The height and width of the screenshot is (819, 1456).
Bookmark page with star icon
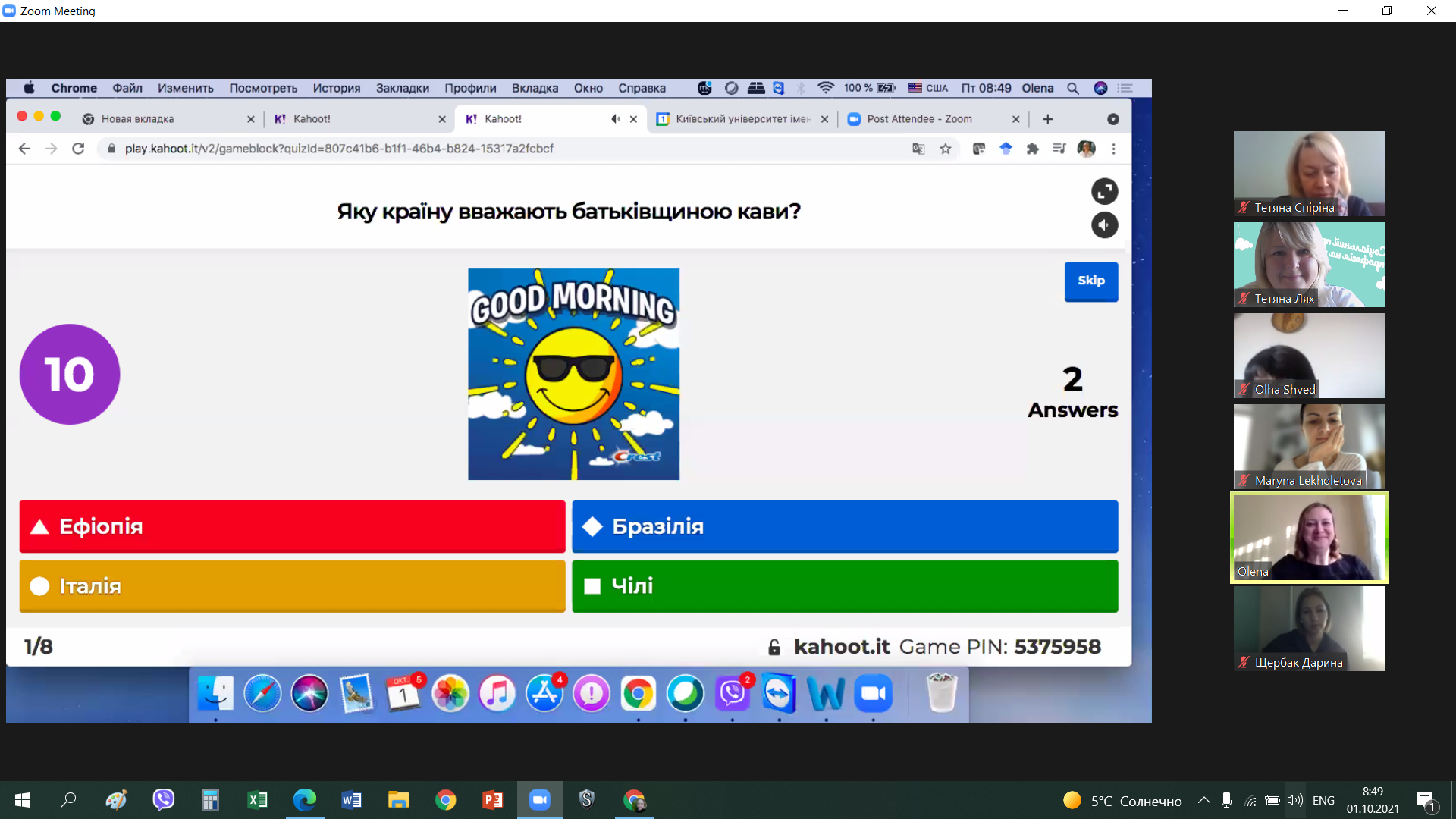(945, 149)
